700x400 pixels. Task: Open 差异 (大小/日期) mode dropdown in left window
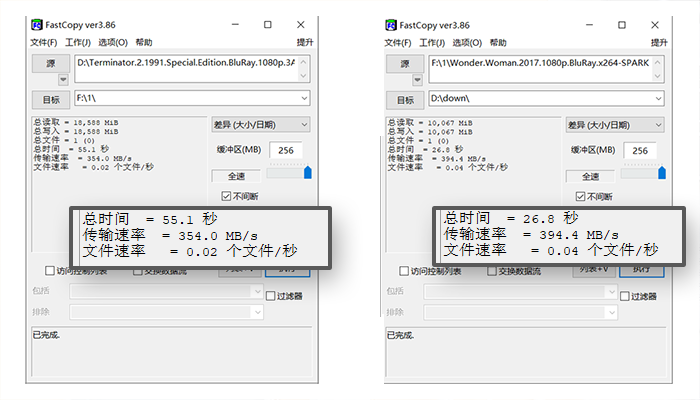(x=261, y=125)
